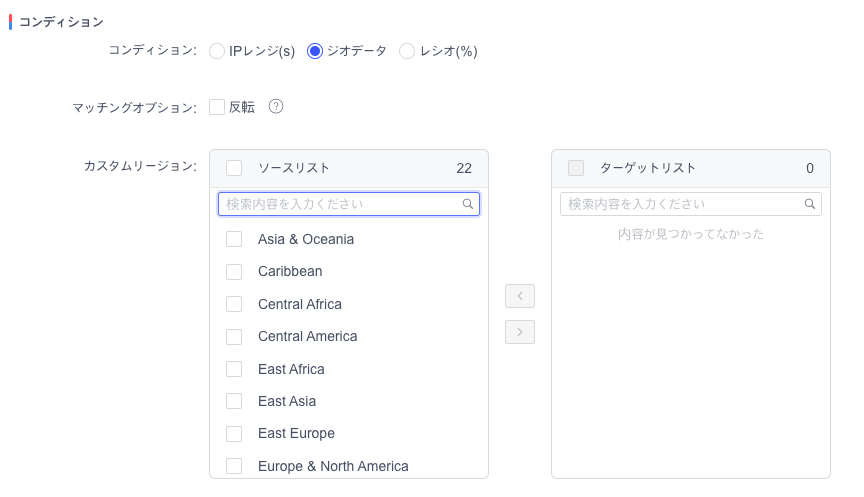Select the IPレンジ(s) radio option
This screenshot has width=864, height=497.
click(217, 51)
